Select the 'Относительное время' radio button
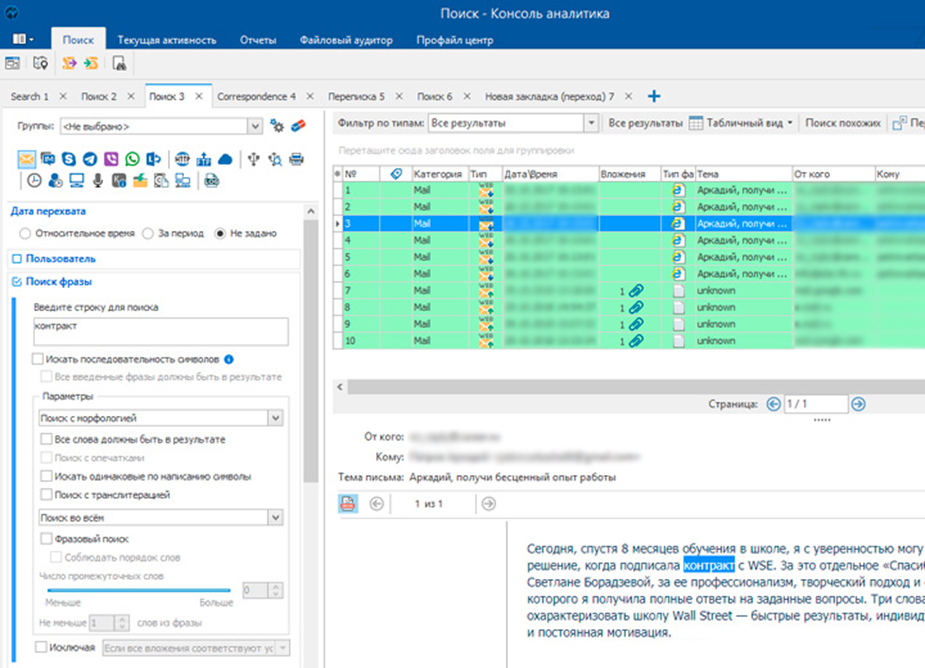This screenshot has height=668, width=925. 25,233
